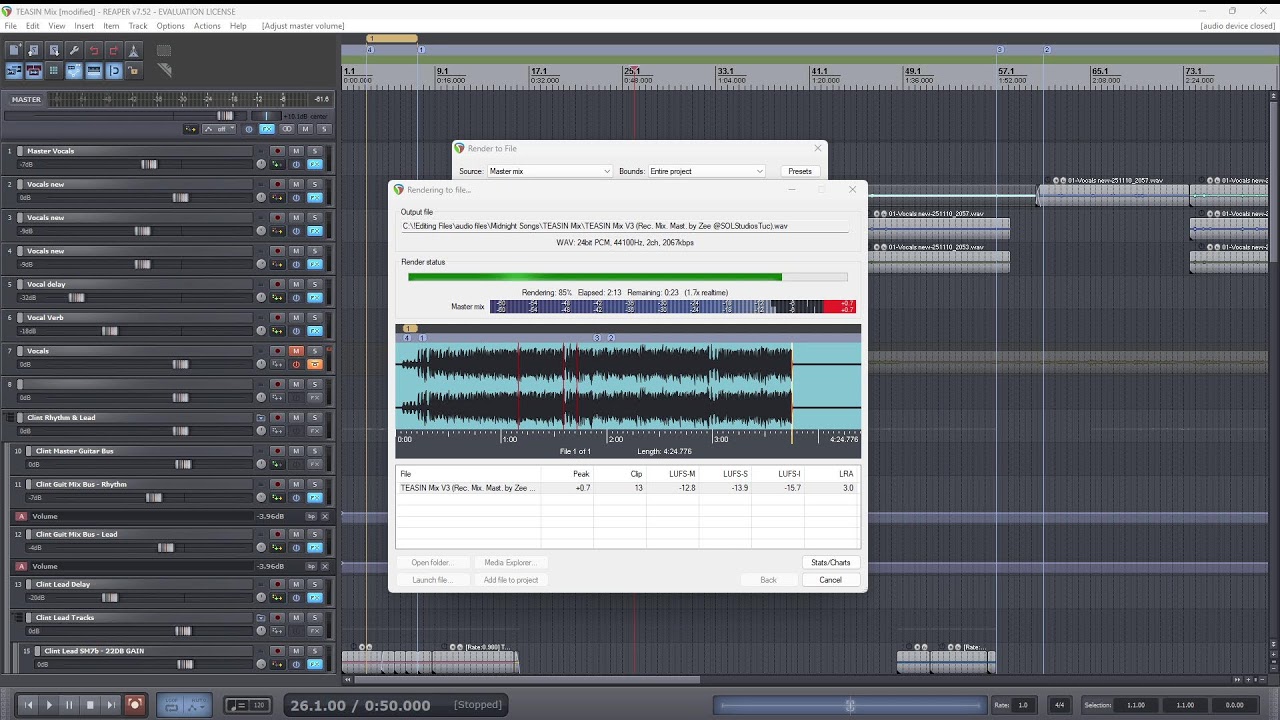Solo the Vocal delay track
The height and width of the screenshot is (720, 1280).
[314, 284]
